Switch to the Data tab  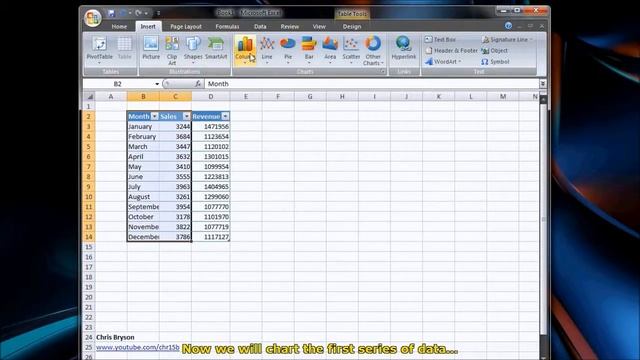[260, 27]
